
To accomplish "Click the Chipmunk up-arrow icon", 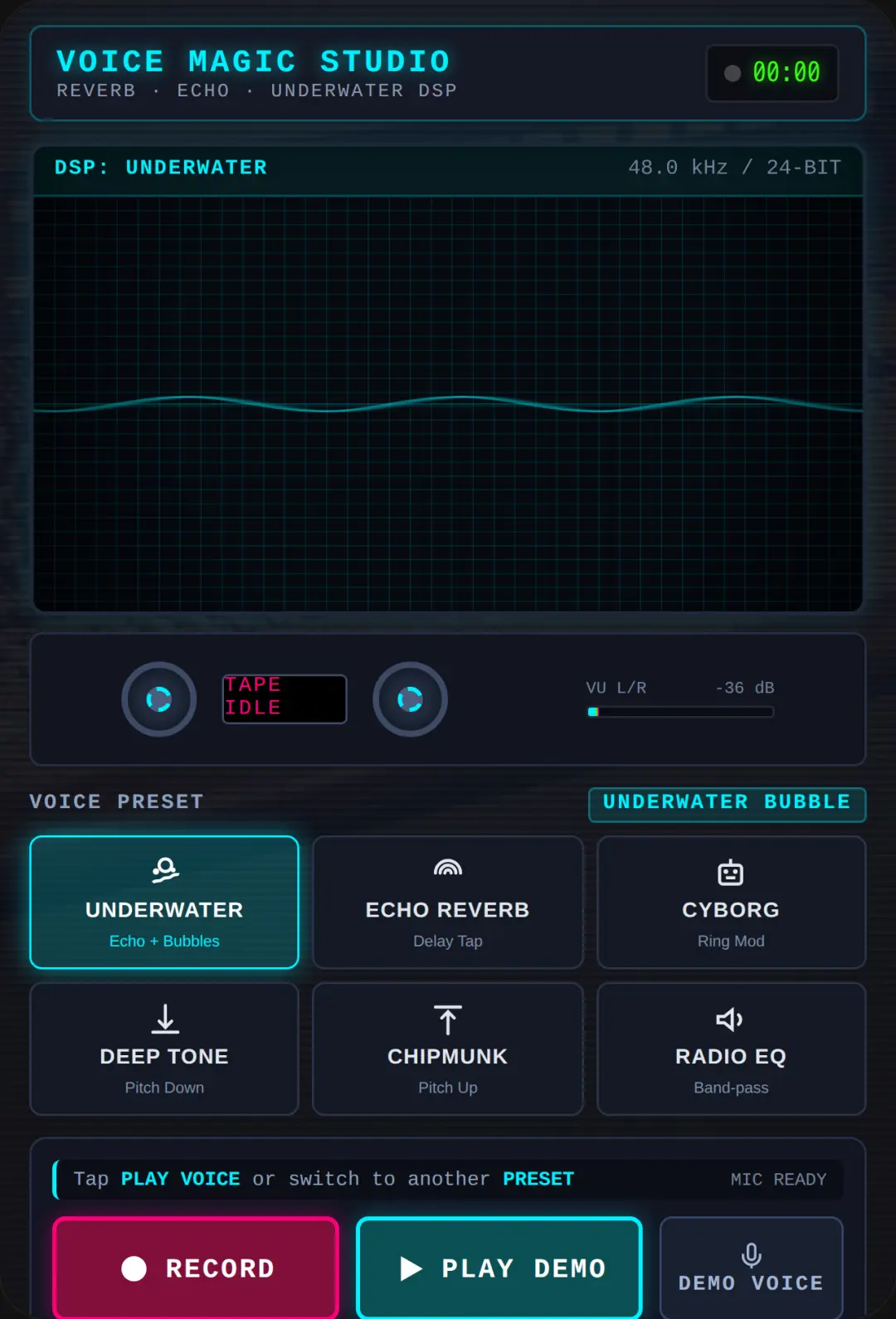I will coord(448,1020).
